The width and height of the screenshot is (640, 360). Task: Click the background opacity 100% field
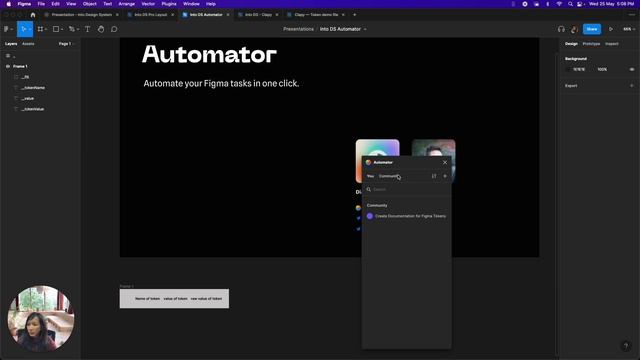point(602,69)
